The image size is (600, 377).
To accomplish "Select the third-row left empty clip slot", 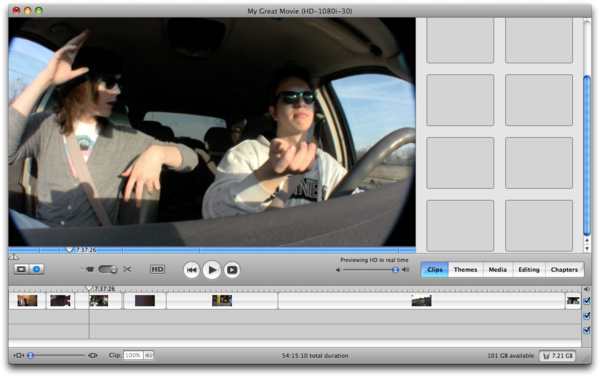I will pyautogui.click(x=460, y=163).
